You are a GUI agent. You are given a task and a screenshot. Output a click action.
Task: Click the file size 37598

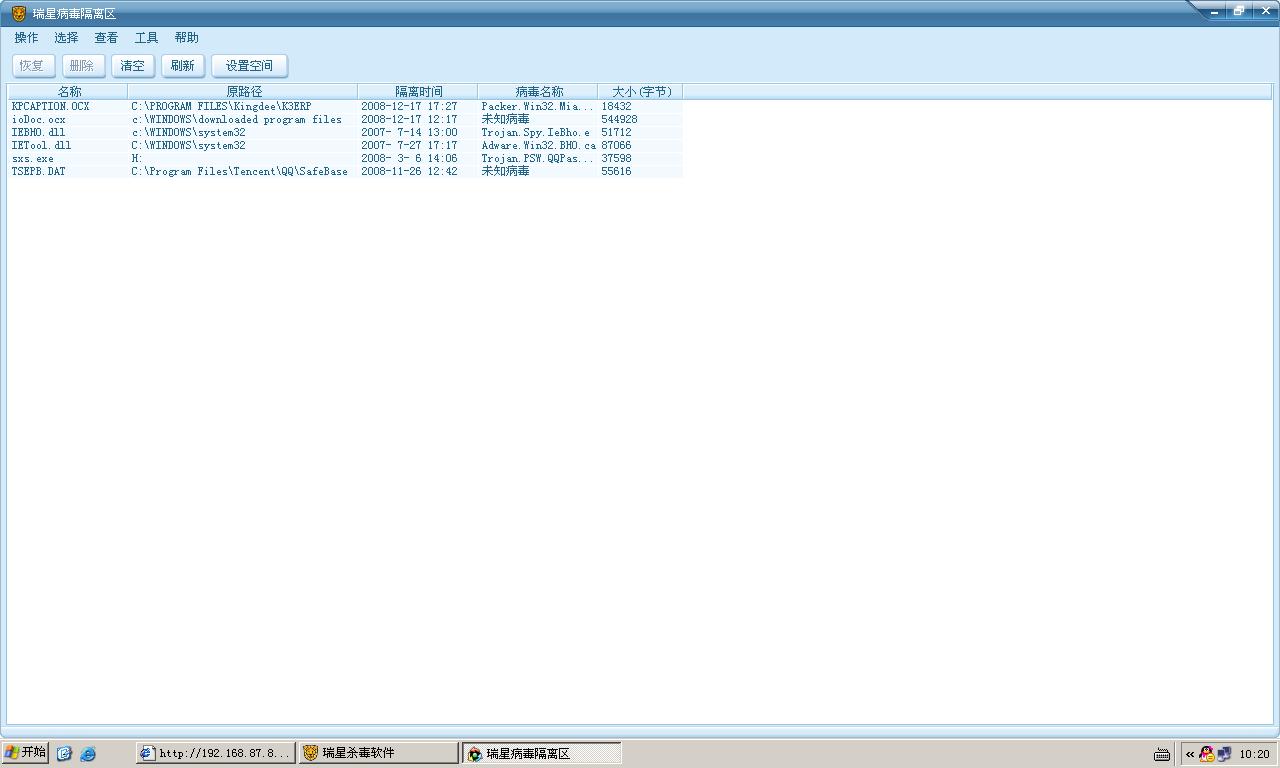point(616,158)
